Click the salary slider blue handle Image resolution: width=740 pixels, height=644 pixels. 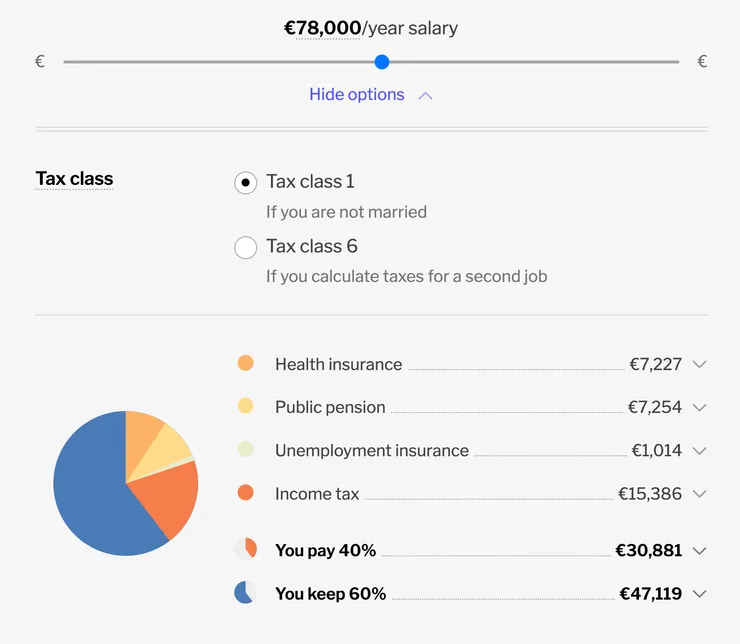pos(381,62)
